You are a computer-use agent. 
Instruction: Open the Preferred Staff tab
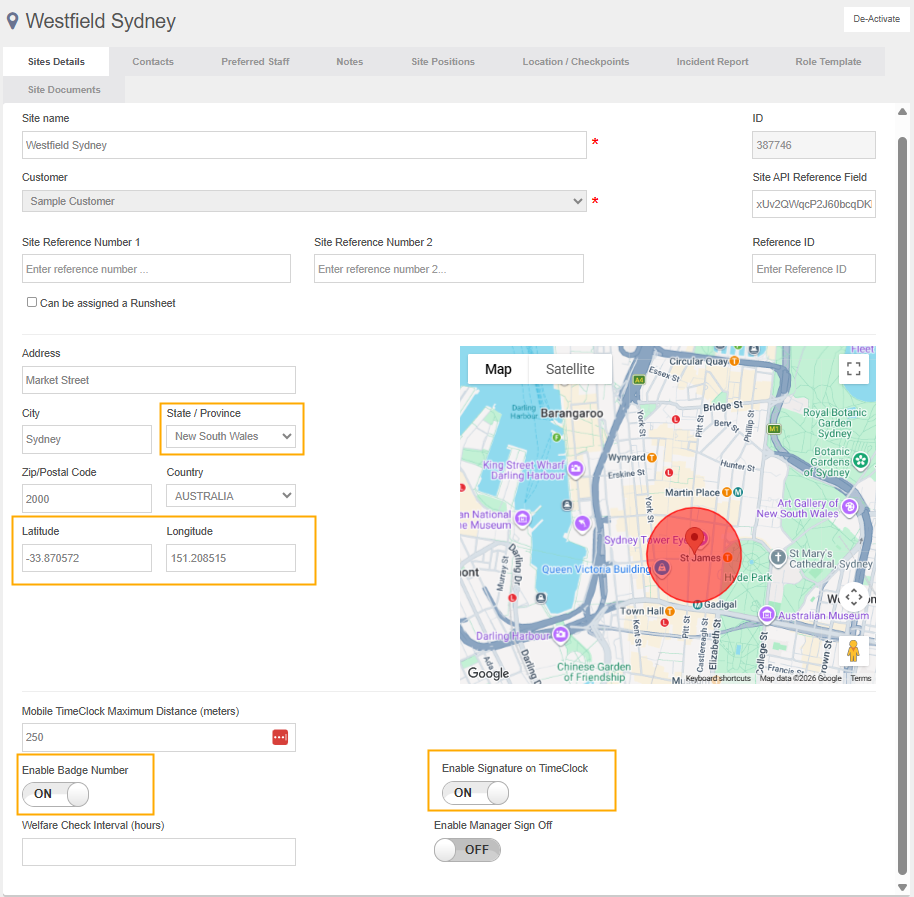(255, 62)
